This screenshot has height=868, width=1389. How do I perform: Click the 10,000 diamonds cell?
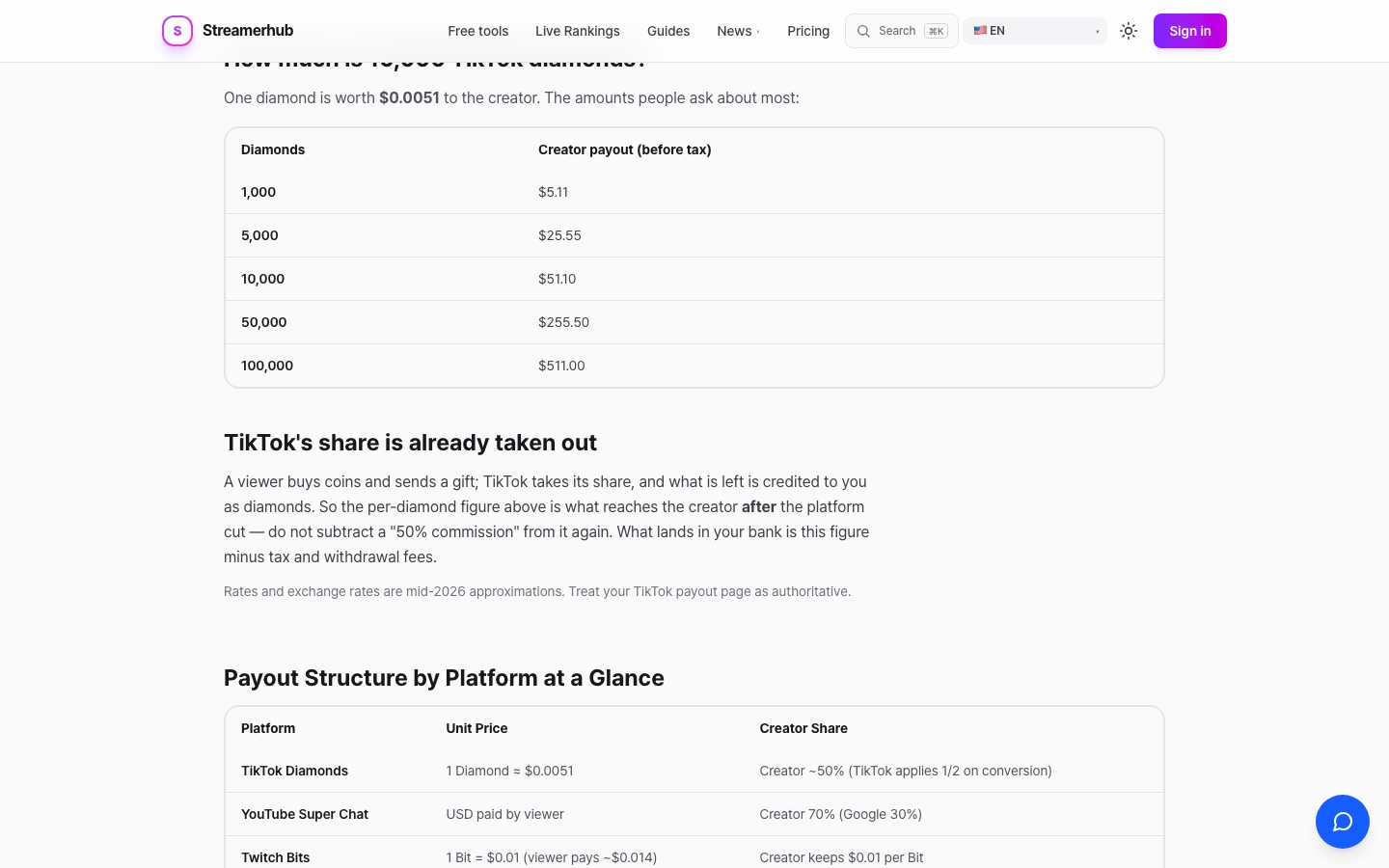[262, 279]
